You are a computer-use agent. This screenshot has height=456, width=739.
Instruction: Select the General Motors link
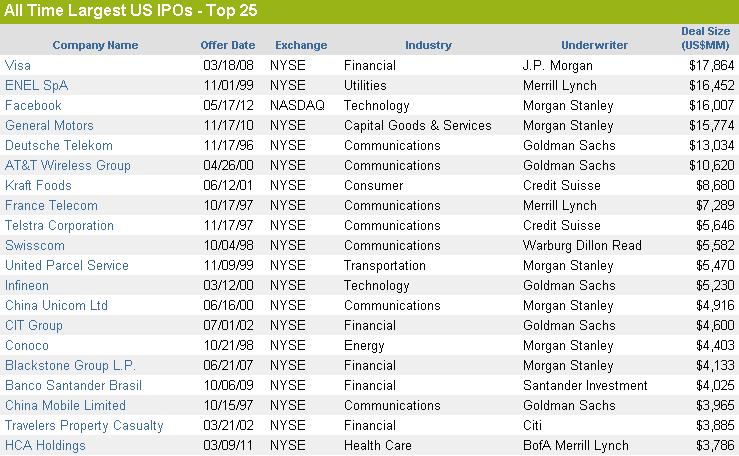tap(49, 126)
